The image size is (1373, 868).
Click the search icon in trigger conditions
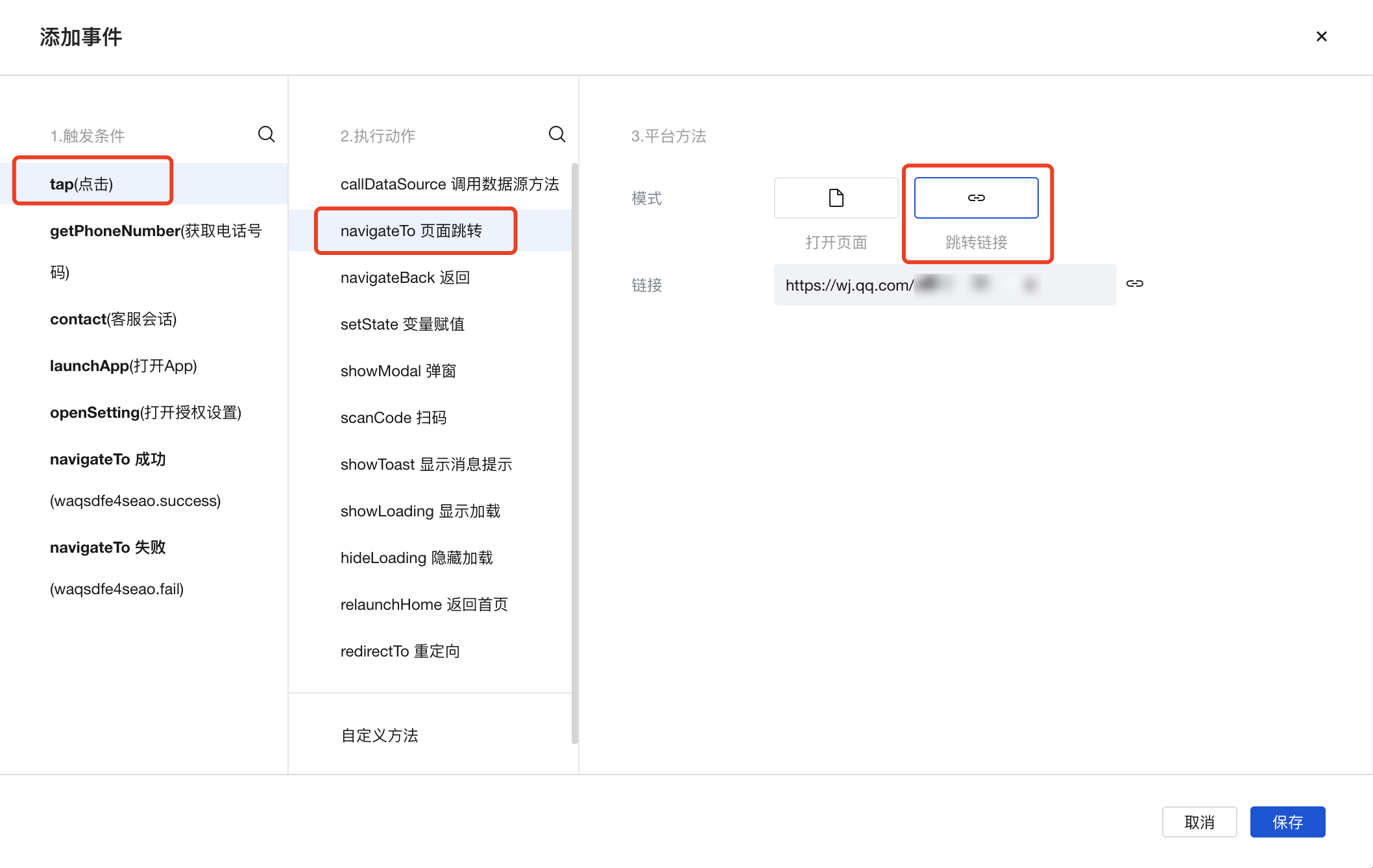pos(266,134)
